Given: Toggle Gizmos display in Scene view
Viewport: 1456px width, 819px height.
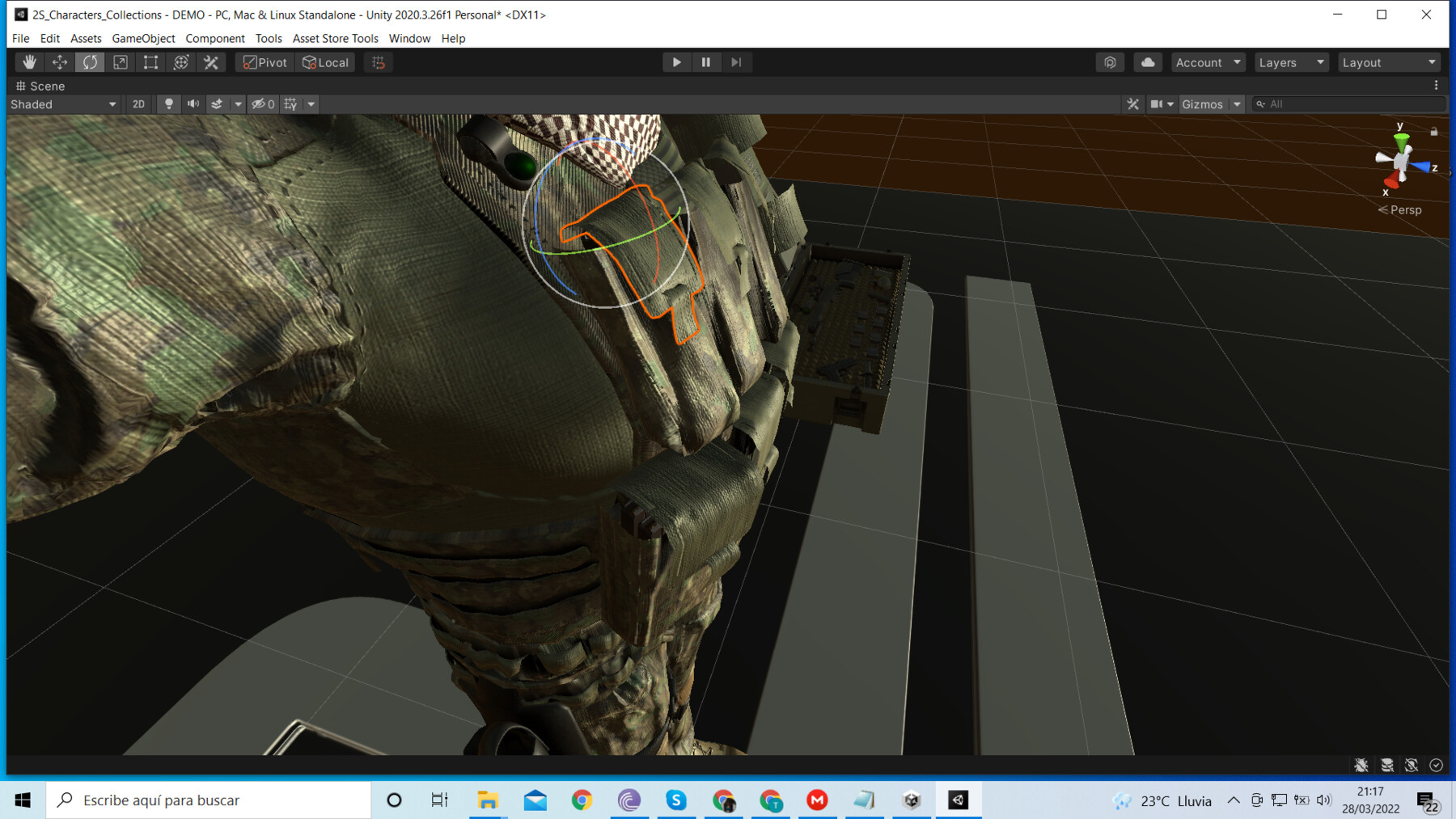Looking at the screenshot, I should 1203,104.
